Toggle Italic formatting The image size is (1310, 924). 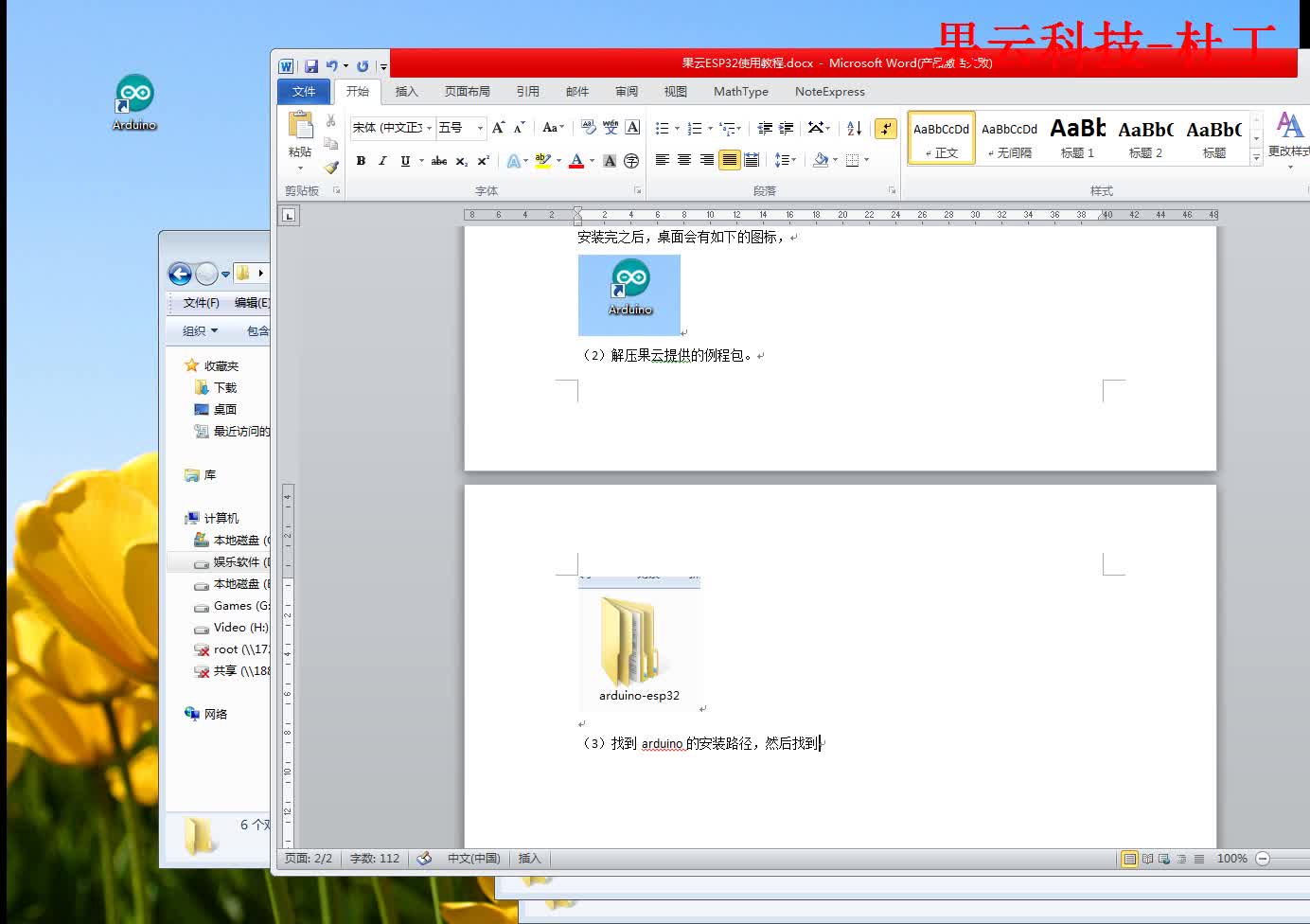pyautogui.click(x=382, y=161)
